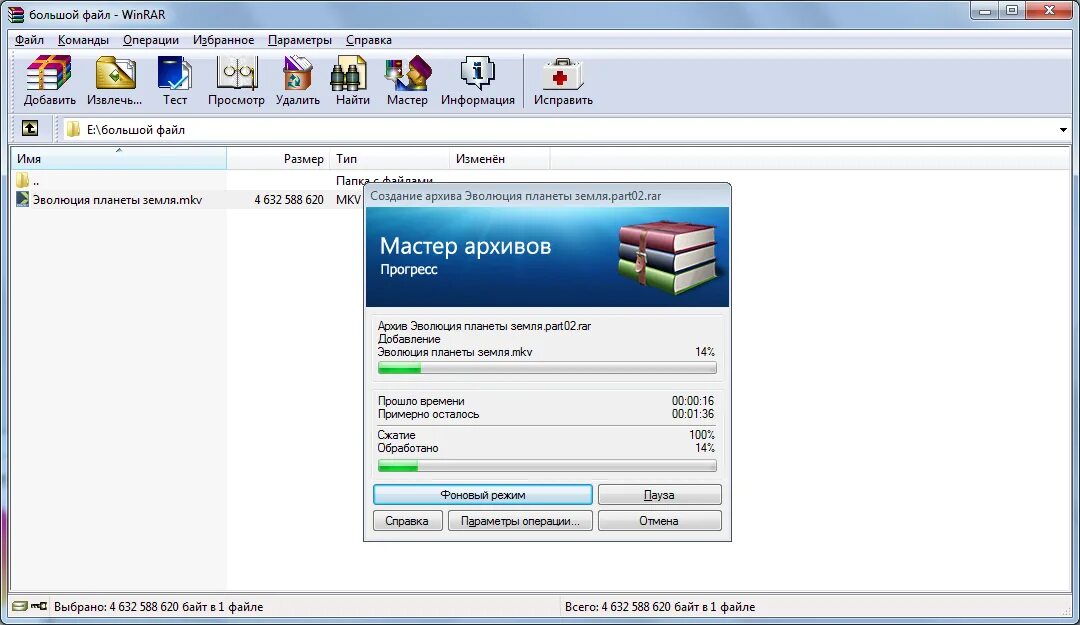Minimize the WinRAR window
Viewport: 1080px width, 625px height.
(x=985, y=10)
